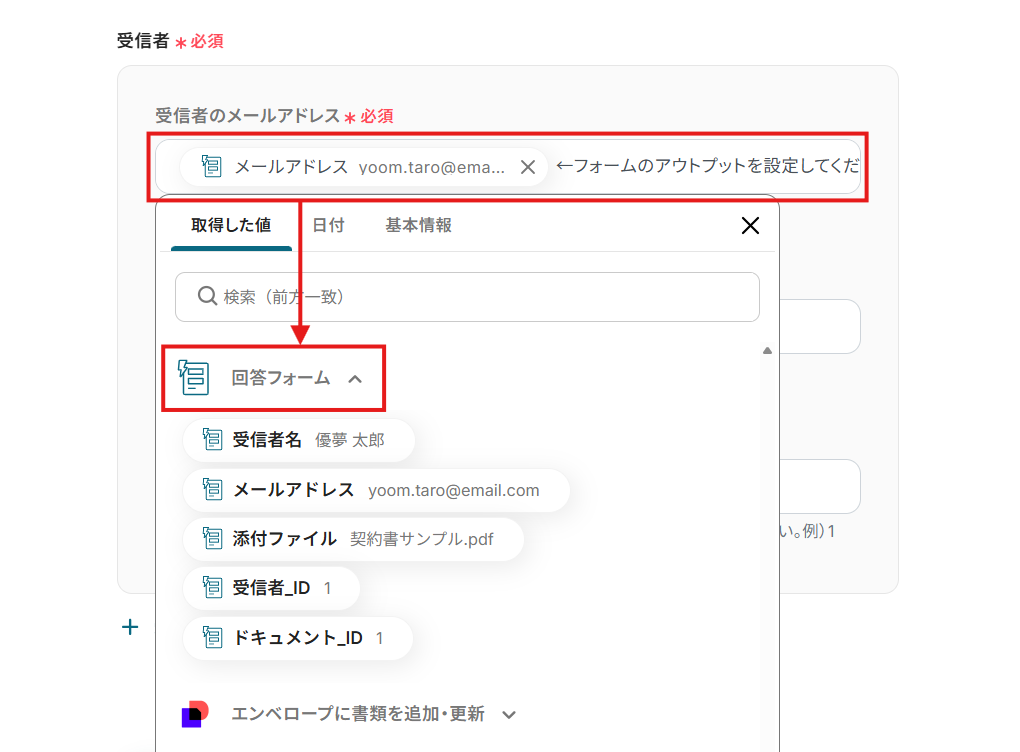The height and width of the screenshot is (752, 1020).
Task: Remove the メールアドレス chip from the recipient field
Action: [528, 167]
